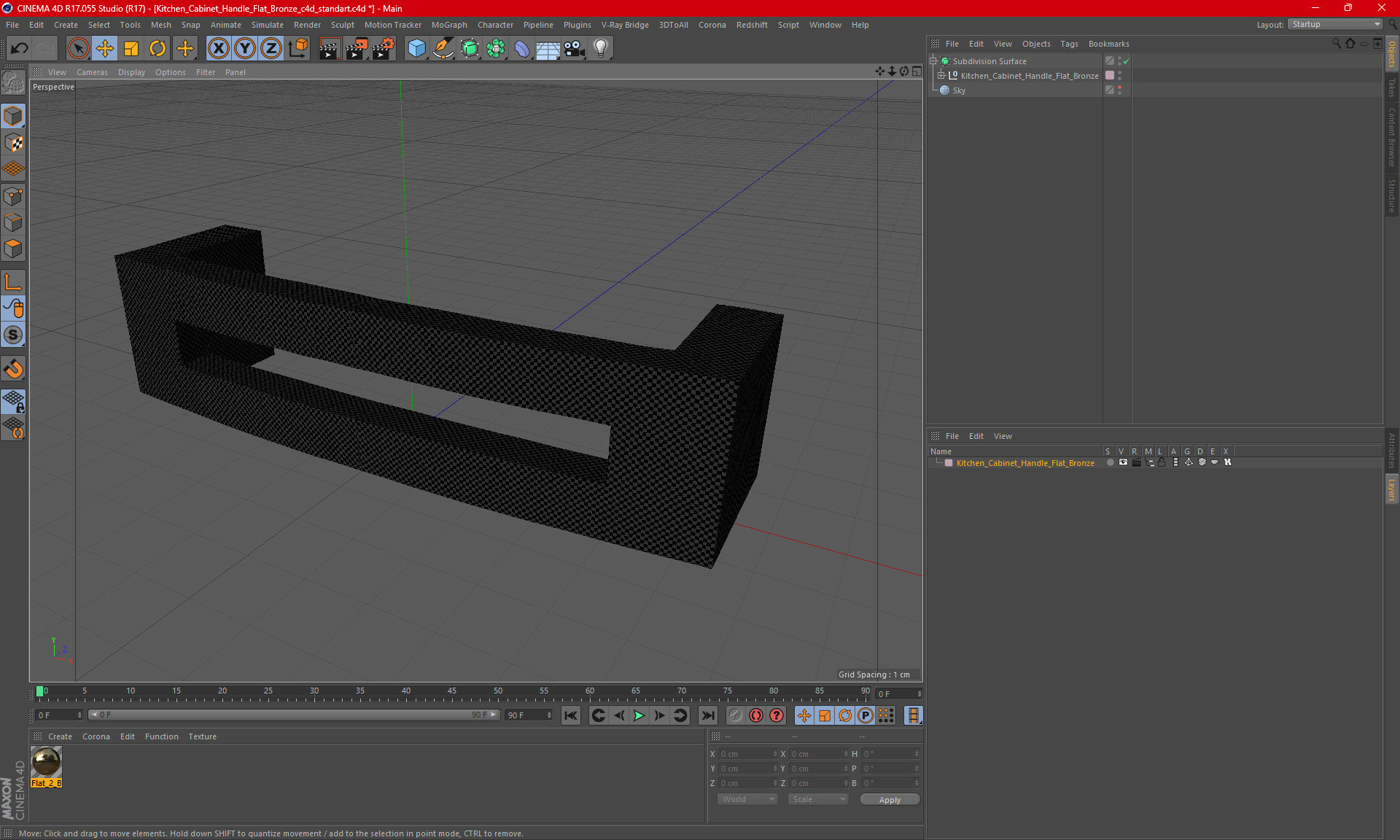Select the Flat_2_B material thumbnail

[46, 762]
